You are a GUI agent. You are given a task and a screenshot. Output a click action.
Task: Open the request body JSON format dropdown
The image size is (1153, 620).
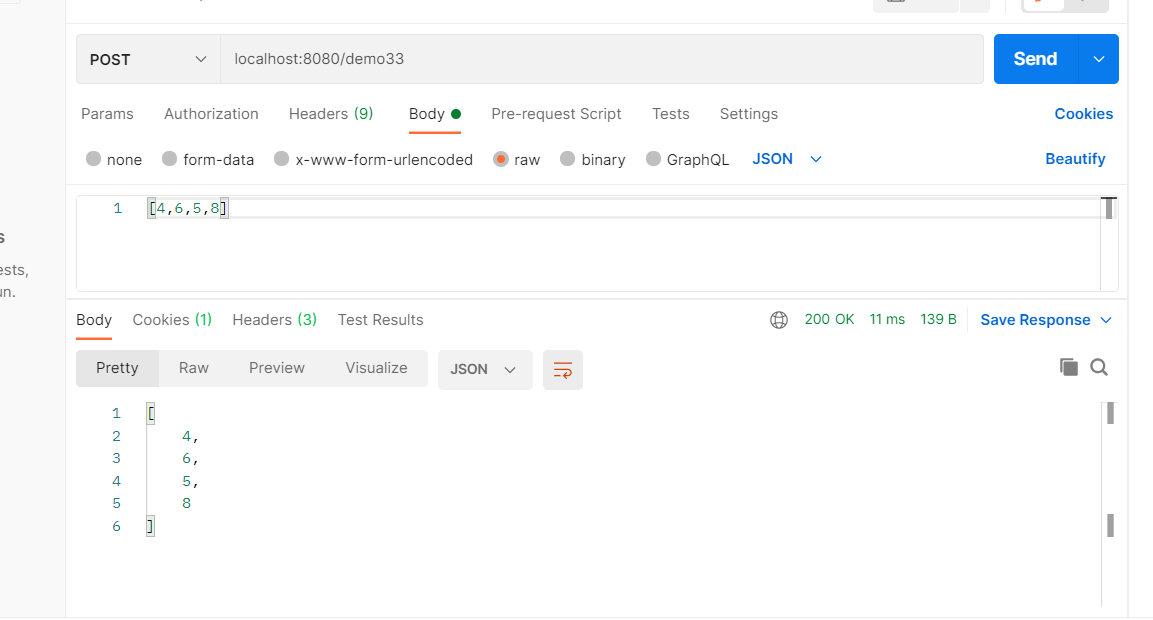pyautogui.click(x=787, y=159)
